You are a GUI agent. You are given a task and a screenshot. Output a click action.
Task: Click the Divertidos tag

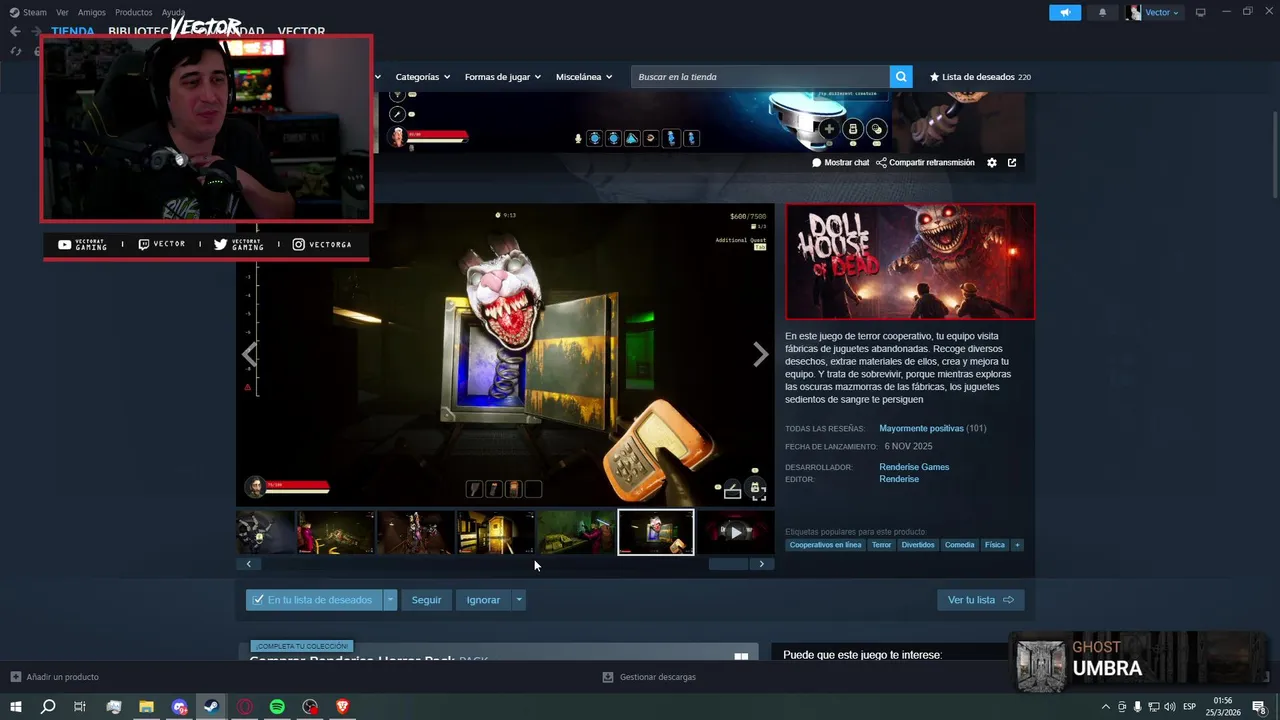point(917,545)
